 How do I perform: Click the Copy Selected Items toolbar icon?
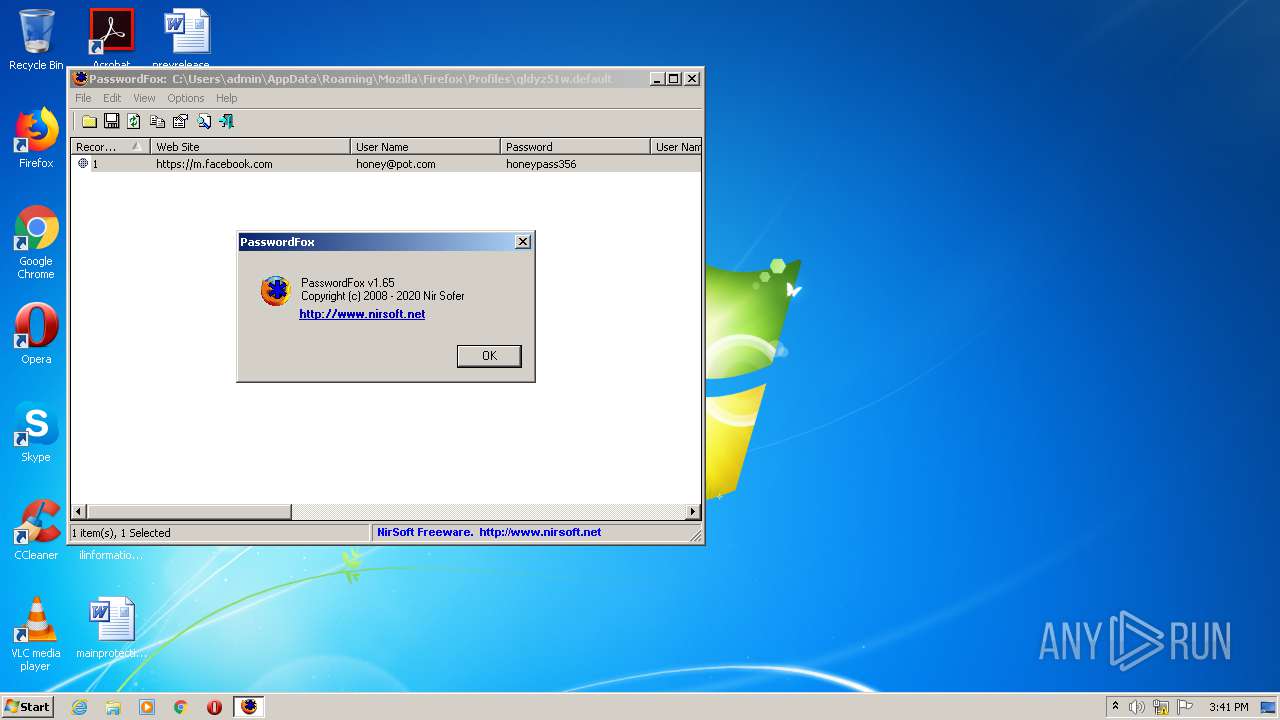click(x=157, y=121)
